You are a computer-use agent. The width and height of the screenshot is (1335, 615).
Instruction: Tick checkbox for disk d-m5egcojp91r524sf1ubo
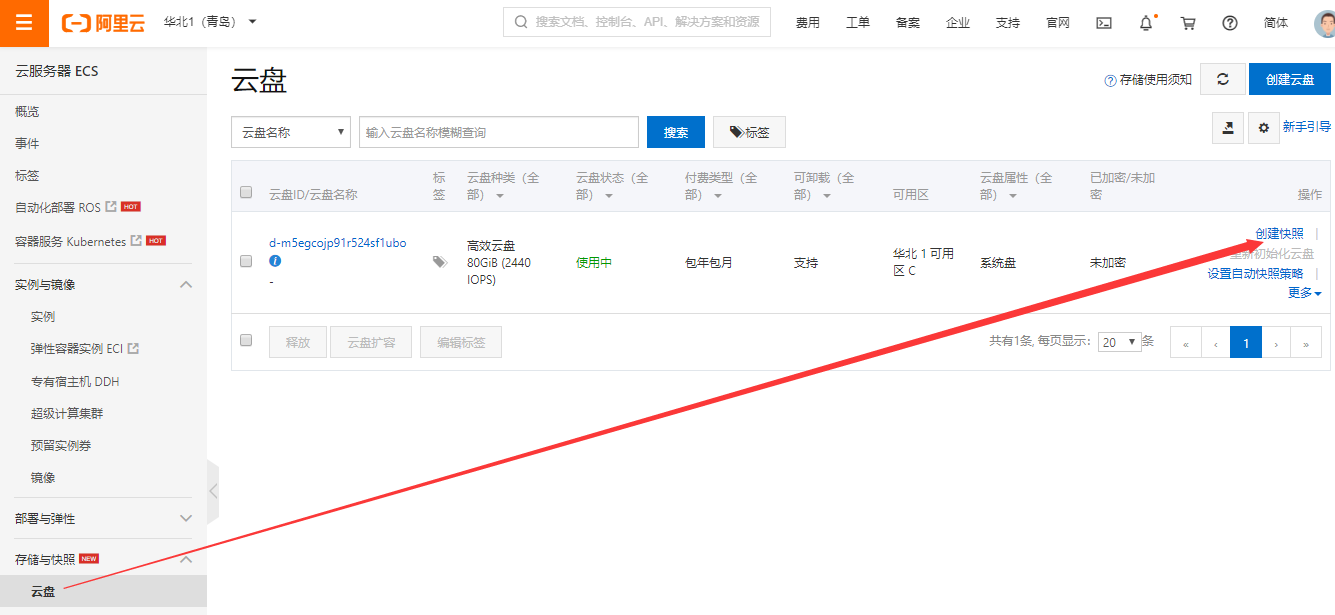point(246,261)
